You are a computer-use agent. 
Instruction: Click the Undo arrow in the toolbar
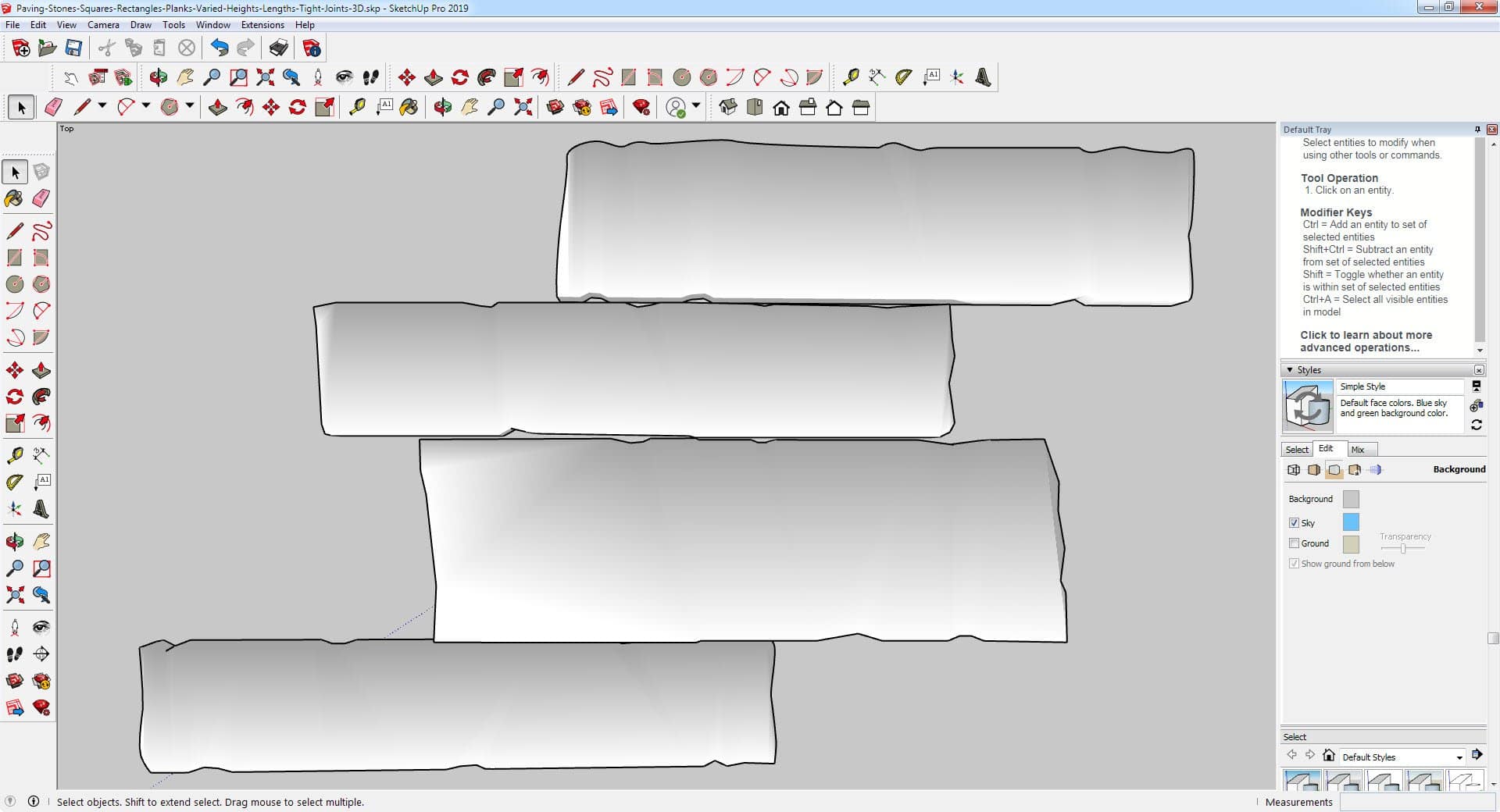[220, 48]
